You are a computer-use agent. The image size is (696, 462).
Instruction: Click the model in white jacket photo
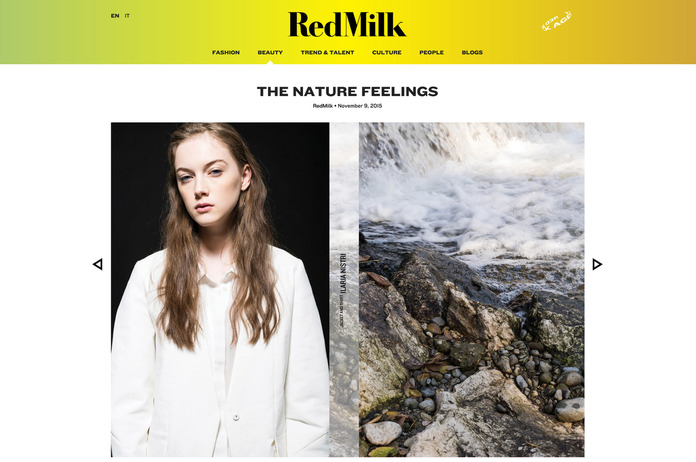click(x=220, y=290)
